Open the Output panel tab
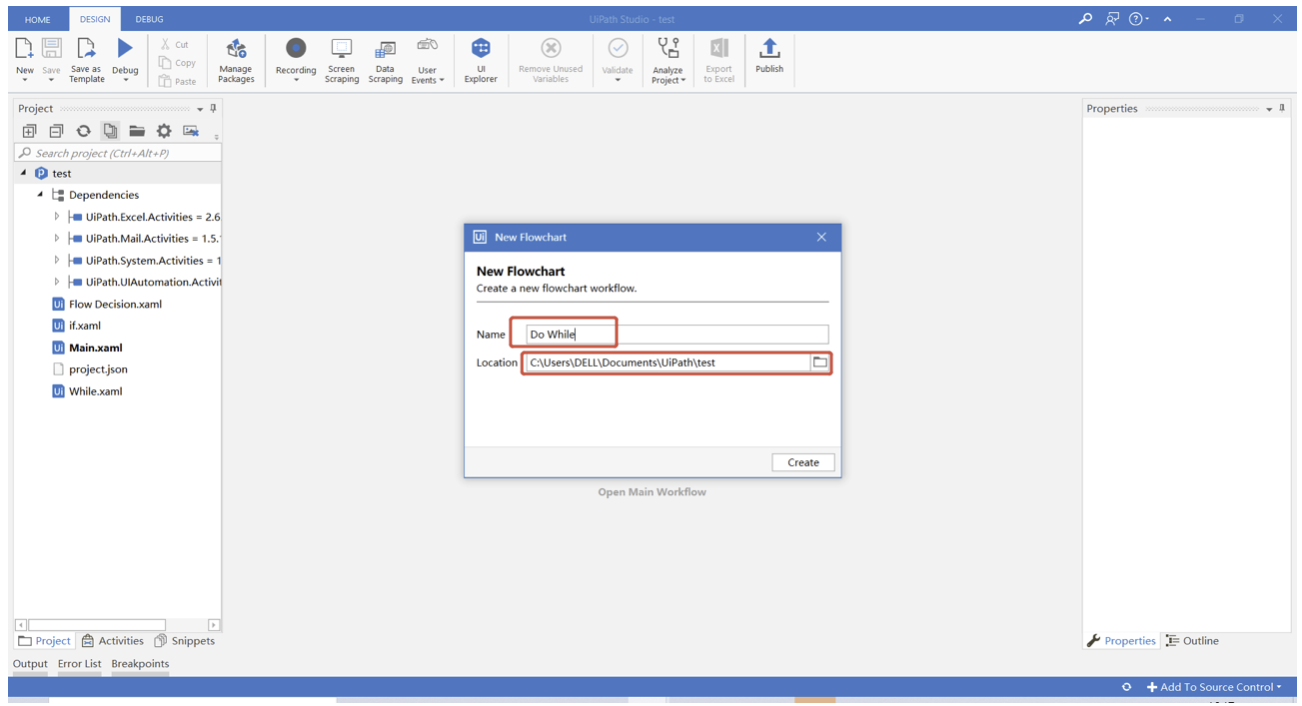 [x=30, y=664]
